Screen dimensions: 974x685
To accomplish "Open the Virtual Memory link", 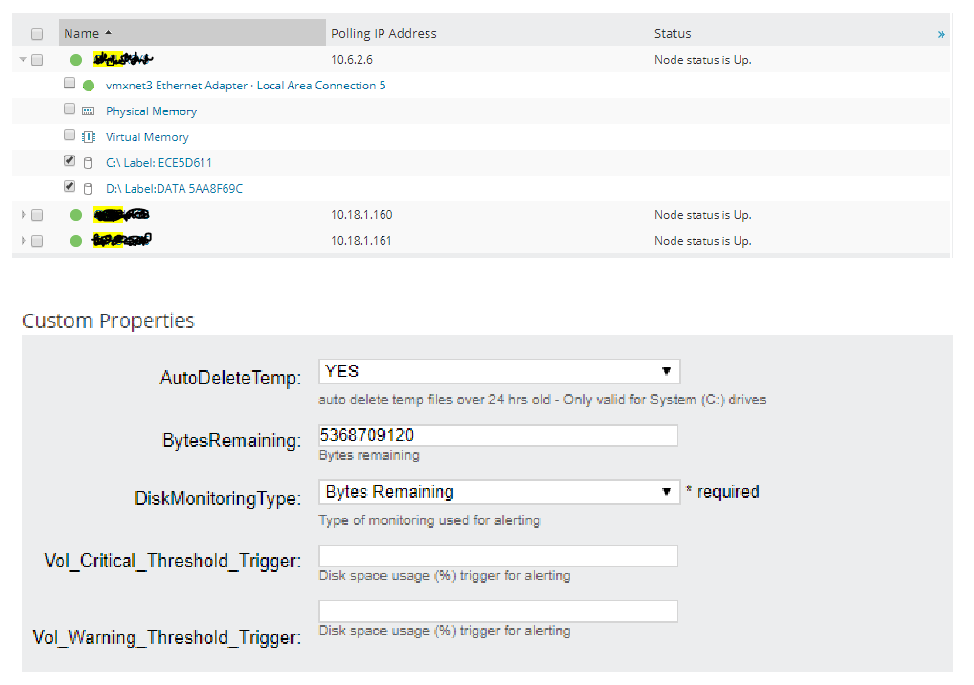I will pos(147,137).
